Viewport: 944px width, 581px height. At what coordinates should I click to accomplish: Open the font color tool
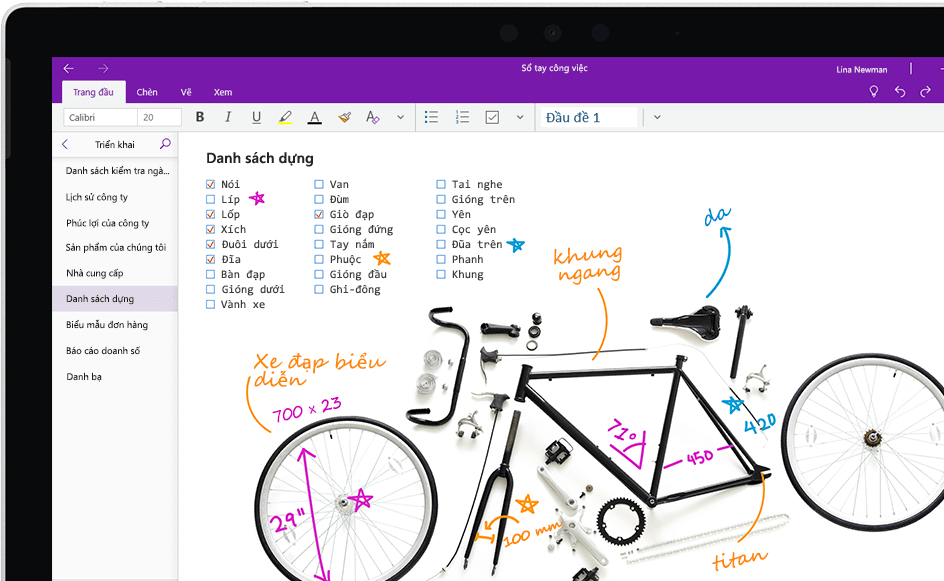click(314, 117)
